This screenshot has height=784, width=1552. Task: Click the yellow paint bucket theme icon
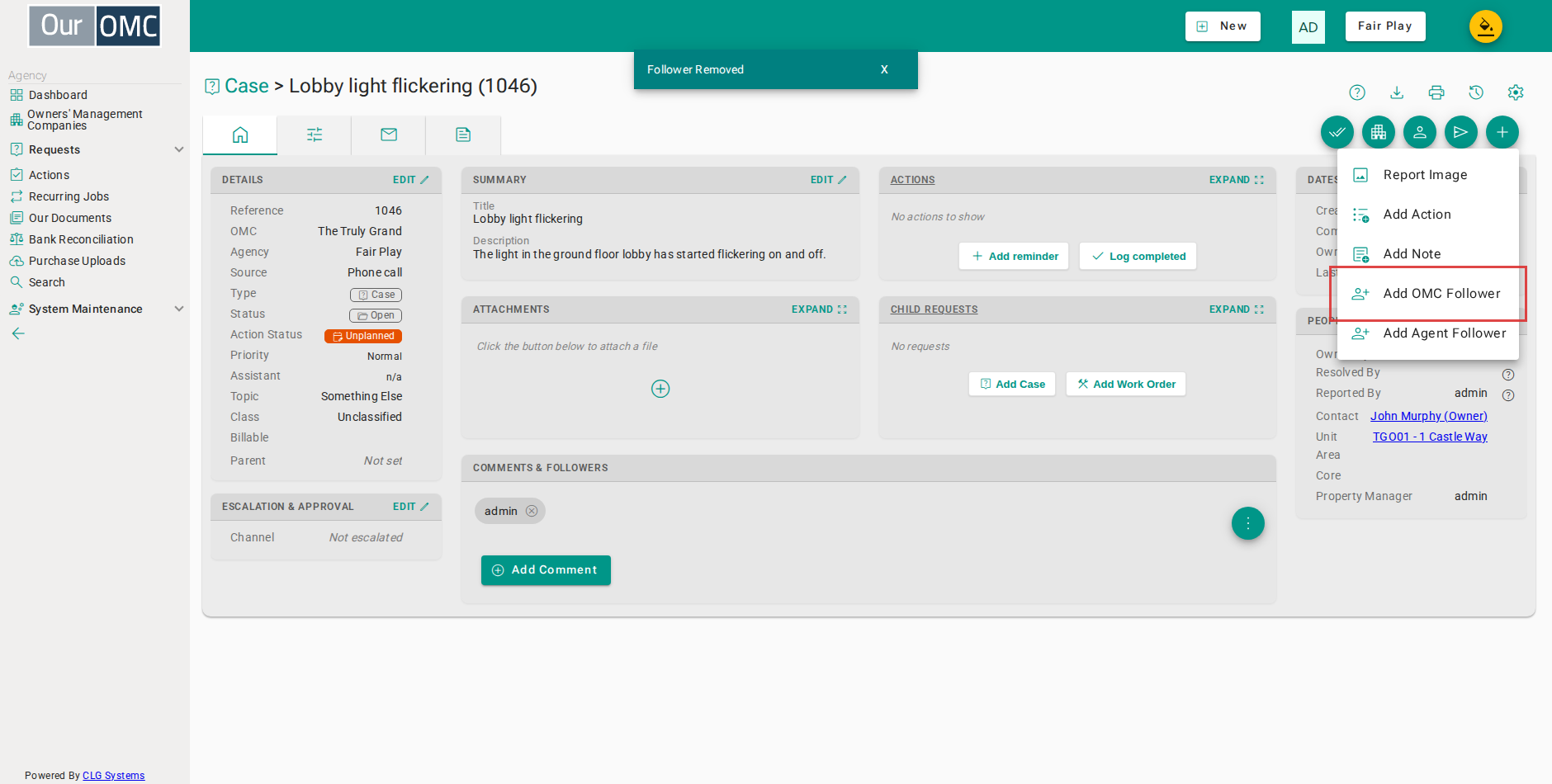1486,26
